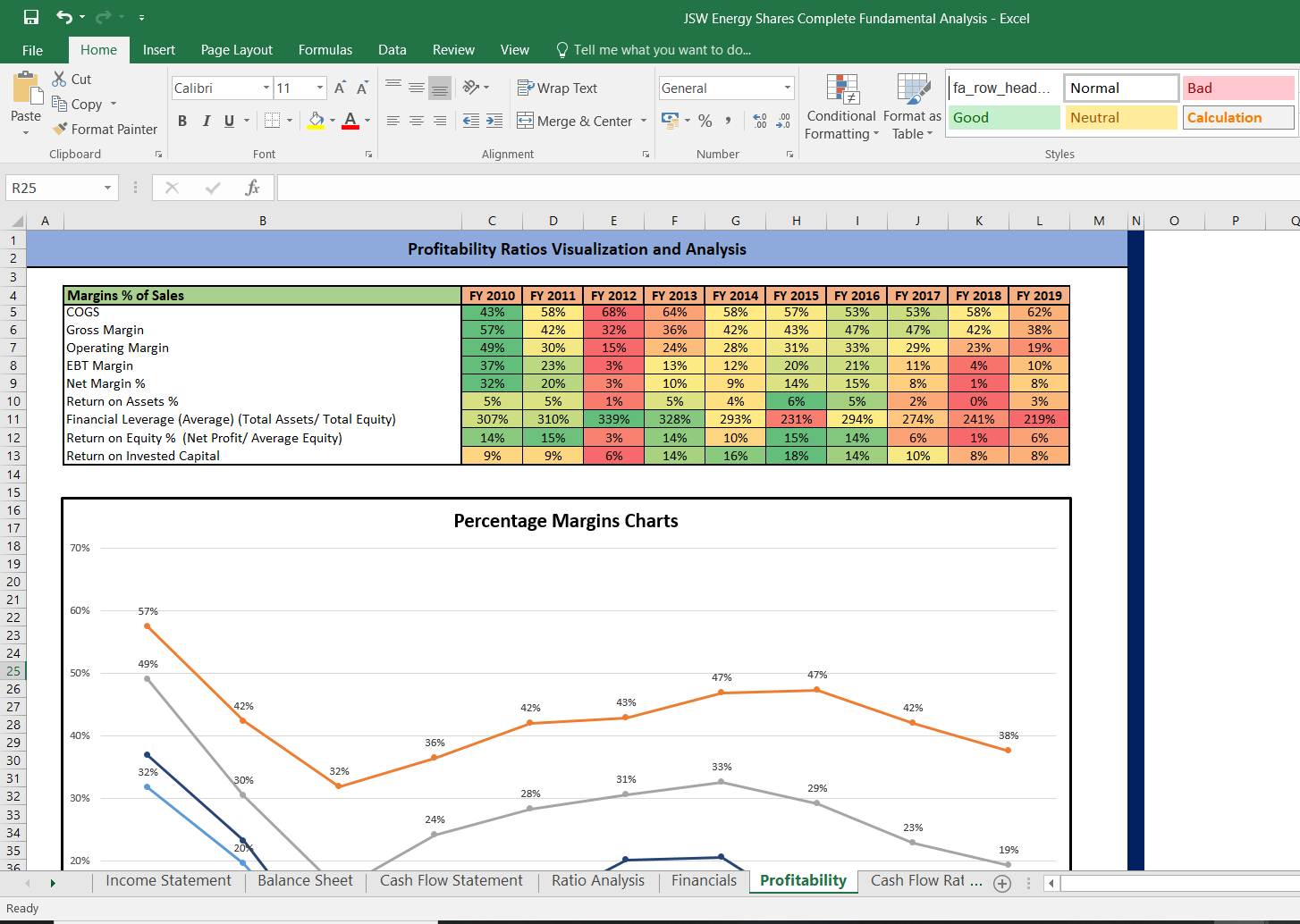The height and width of the screenshot is (924, 1300).
Task: Click the Insert Function fx icon
Action: (252, 188)
